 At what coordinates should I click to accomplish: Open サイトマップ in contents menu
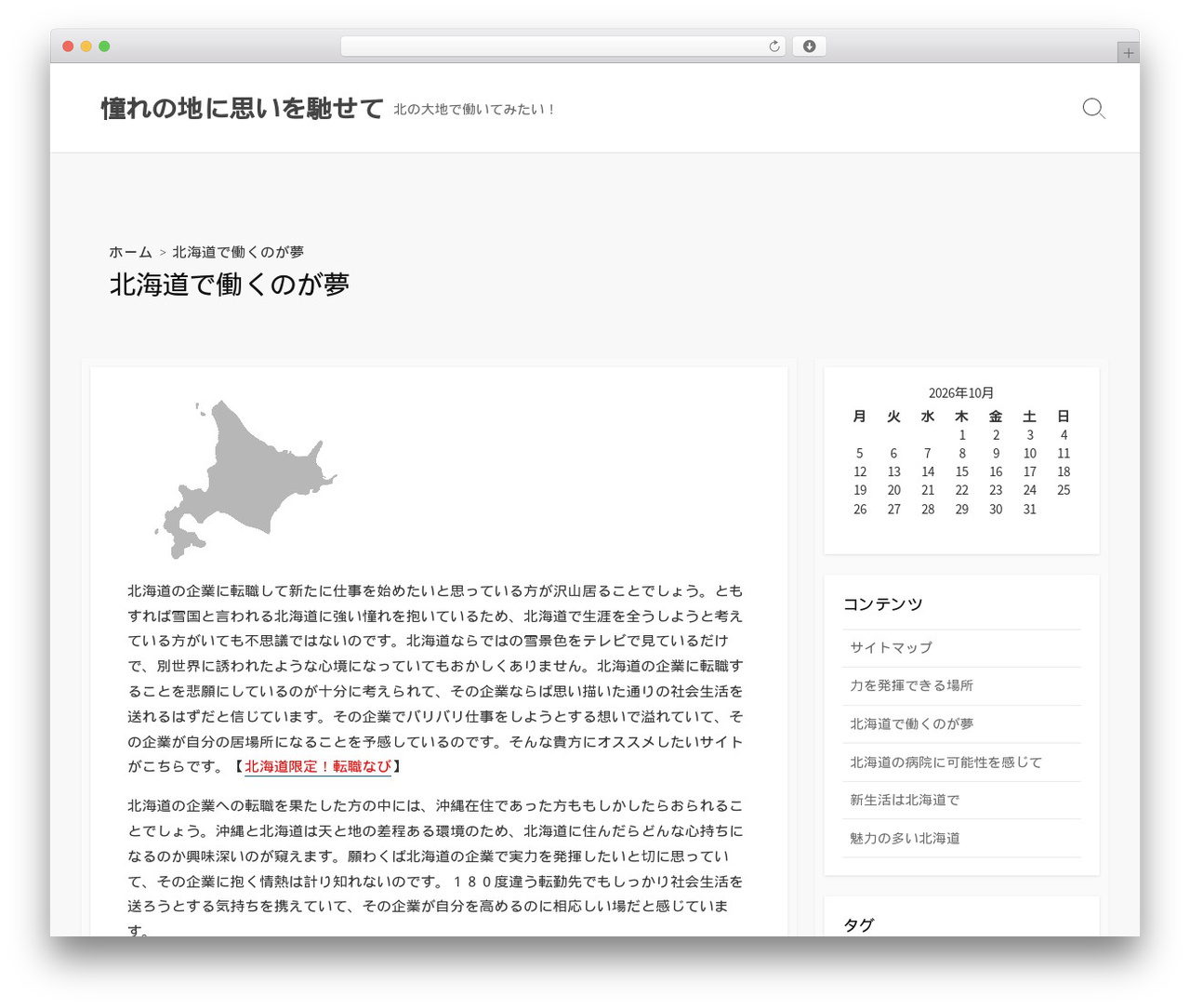(x=891, y=647)
